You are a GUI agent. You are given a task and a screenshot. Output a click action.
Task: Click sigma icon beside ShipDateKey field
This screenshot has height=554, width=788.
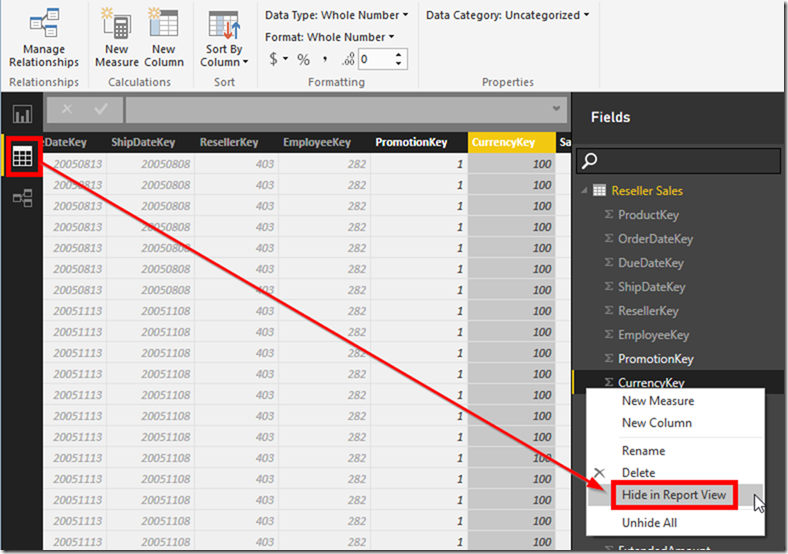pos(609,287)
